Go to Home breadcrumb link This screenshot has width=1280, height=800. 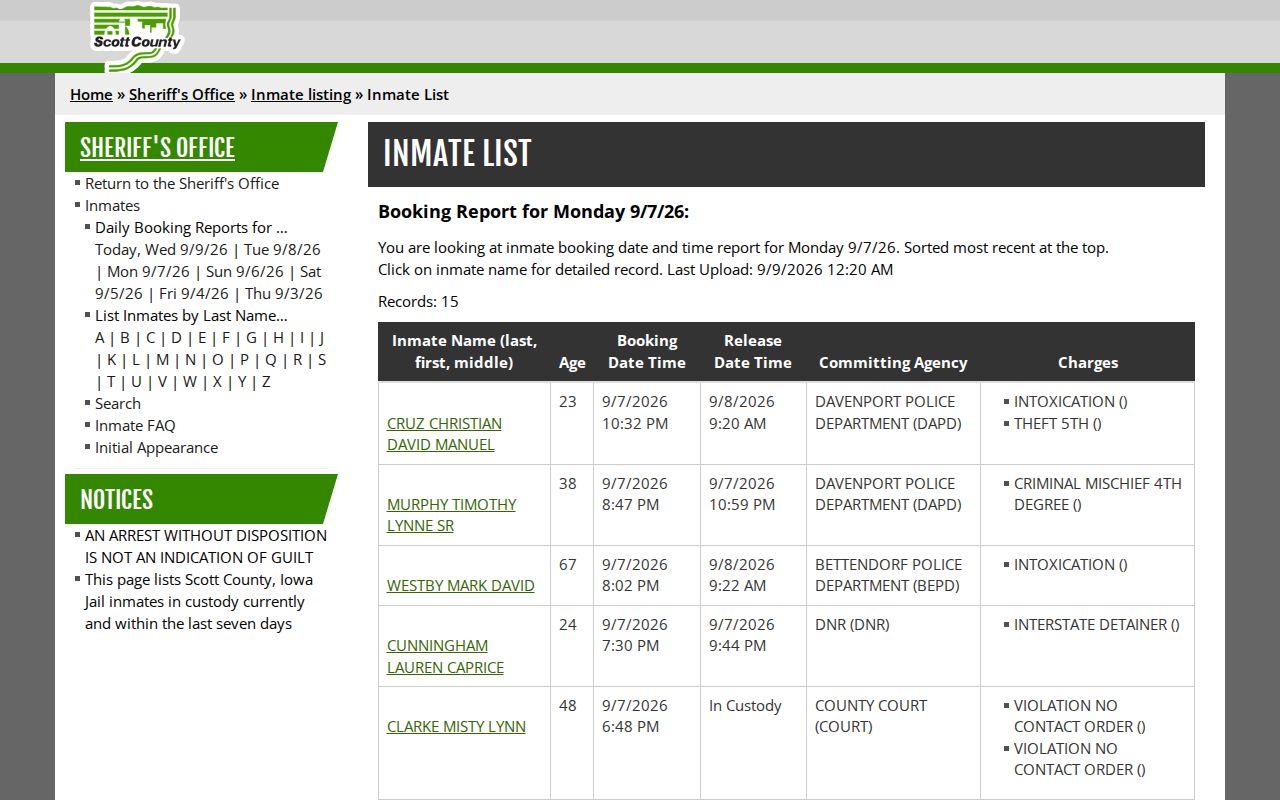pyautogui.click(x=91, y=94)
